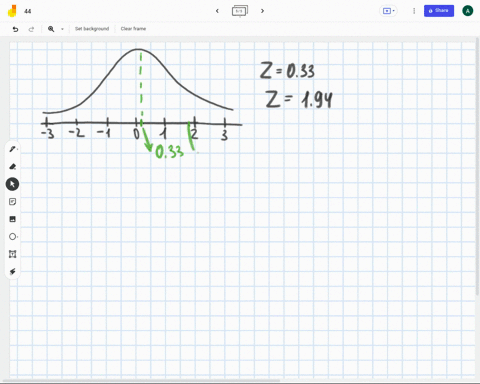Insert an image from the toolbar
Screen dimensions: 480x384
(12, 219)
